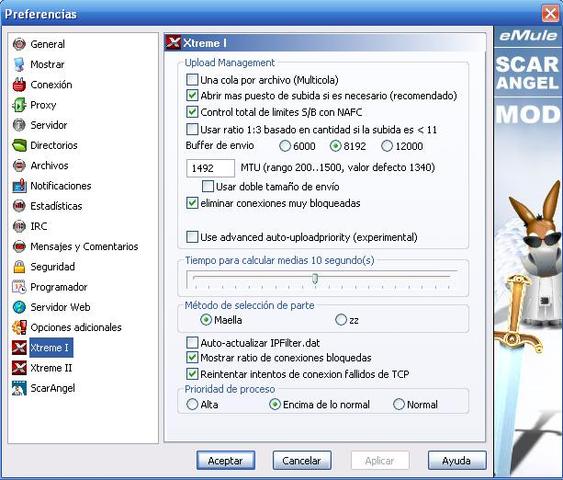Enable Use advanced auto-uploadpriority option
The image size is (563, 480).
pyautogui.click(x=192, y=237)
